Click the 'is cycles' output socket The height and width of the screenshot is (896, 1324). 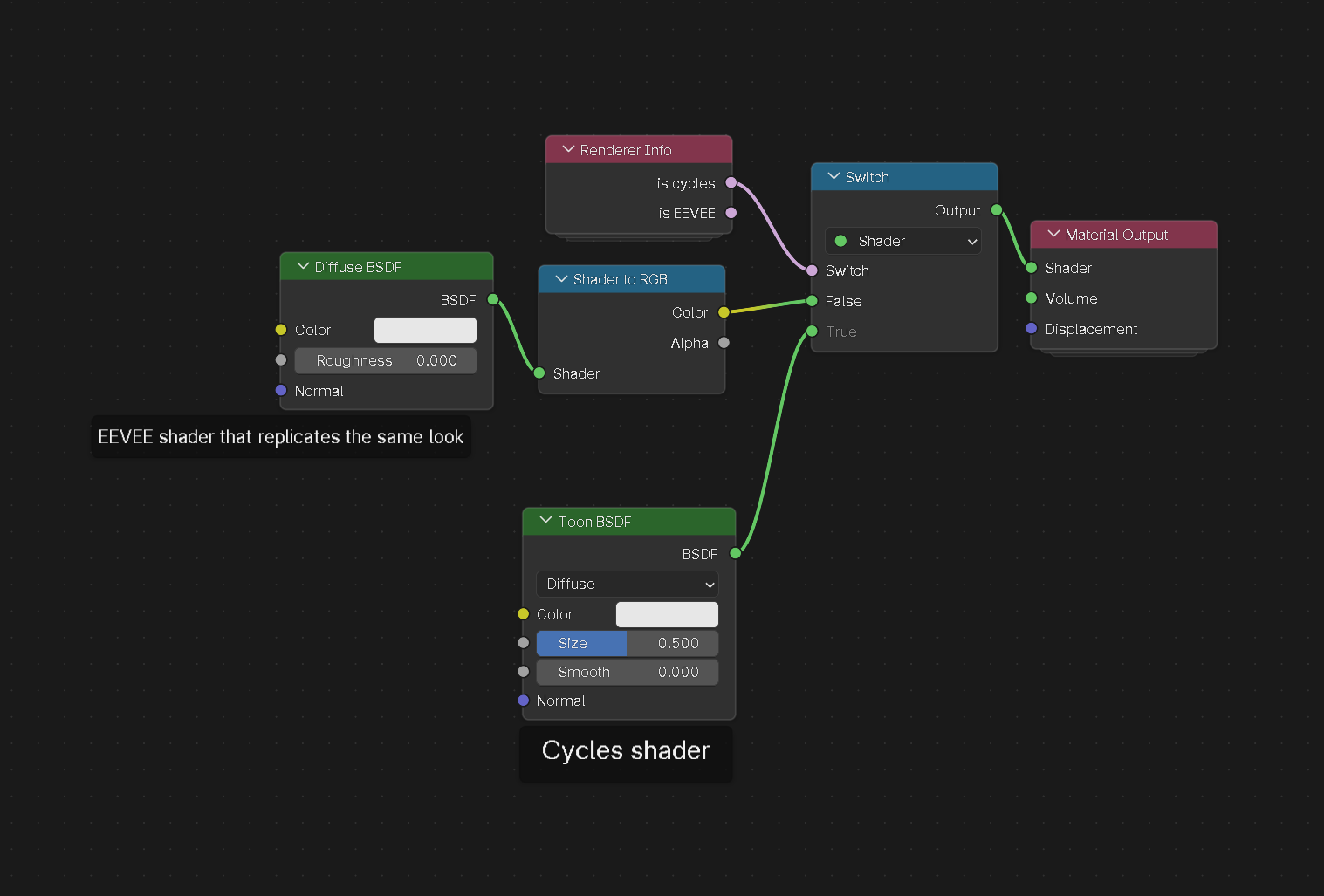coord(731,182)
